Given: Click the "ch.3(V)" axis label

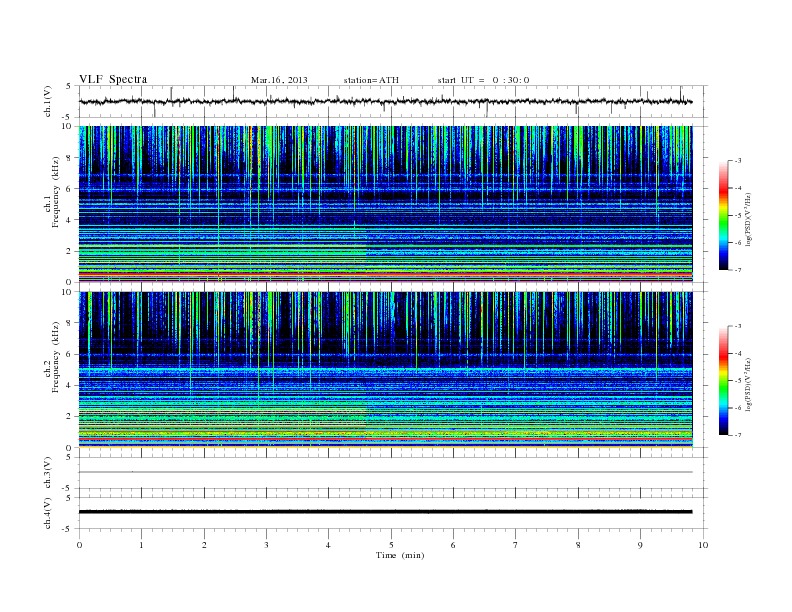Looking at the screenshot, I should click(48, 473).
